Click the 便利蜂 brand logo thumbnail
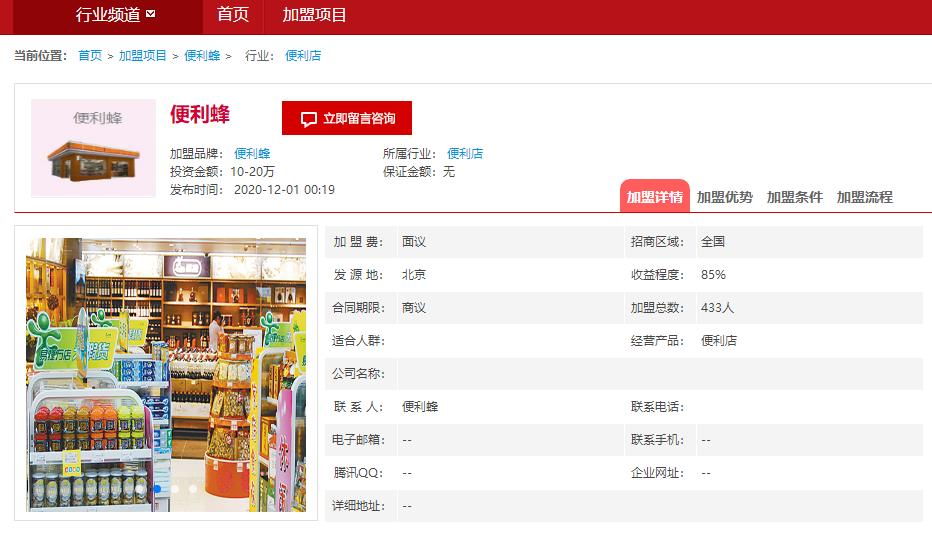 93,148
